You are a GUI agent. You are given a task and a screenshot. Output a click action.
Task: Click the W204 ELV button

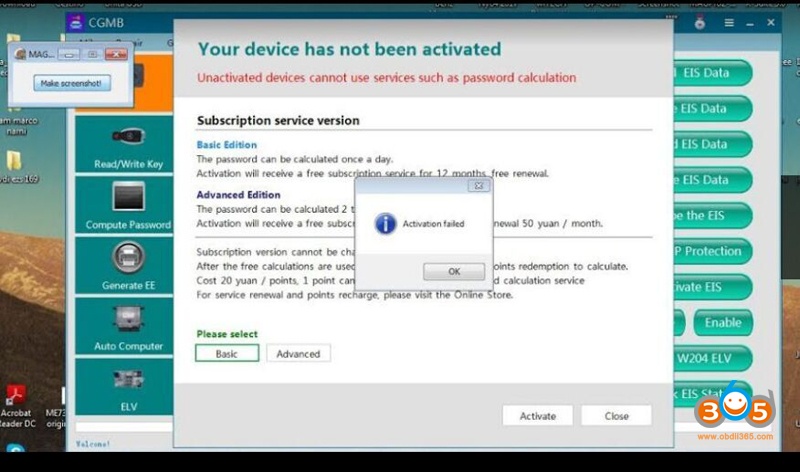712,358
